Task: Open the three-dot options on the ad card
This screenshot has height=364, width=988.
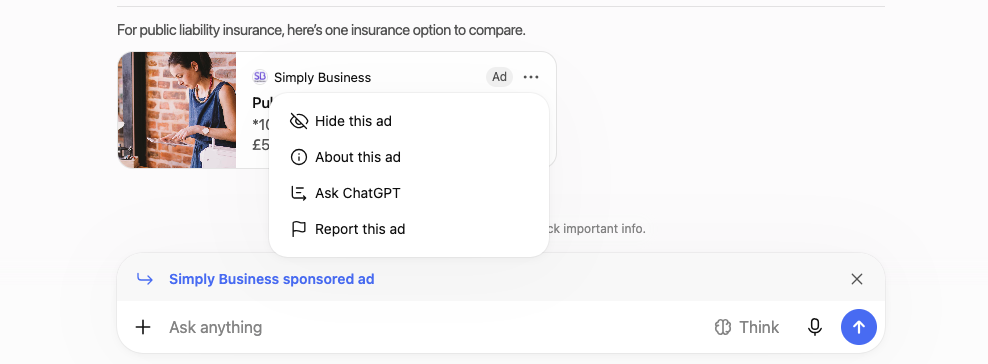Action: [x=531, y=77]
